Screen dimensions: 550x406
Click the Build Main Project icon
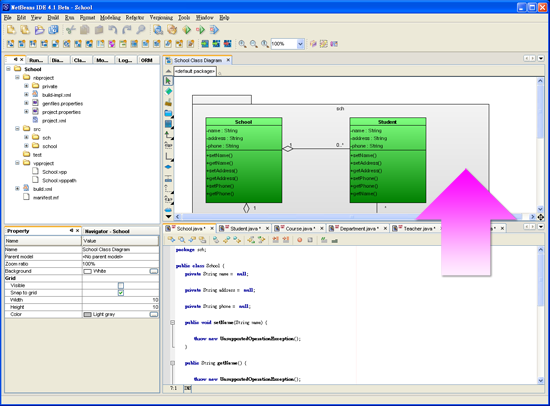158,30
